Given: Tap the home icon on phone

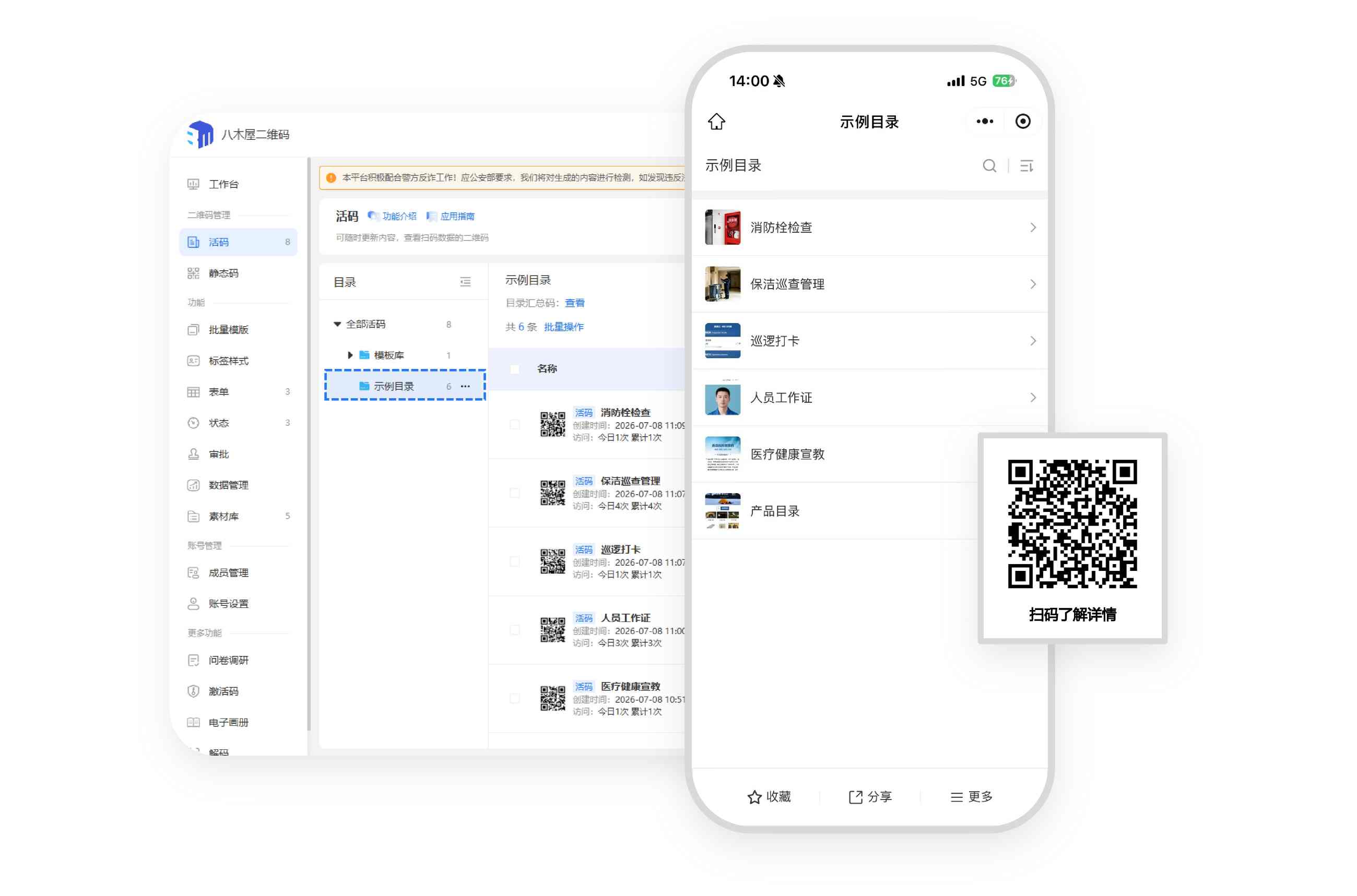Looking at the screenshot, I should 716,121.
